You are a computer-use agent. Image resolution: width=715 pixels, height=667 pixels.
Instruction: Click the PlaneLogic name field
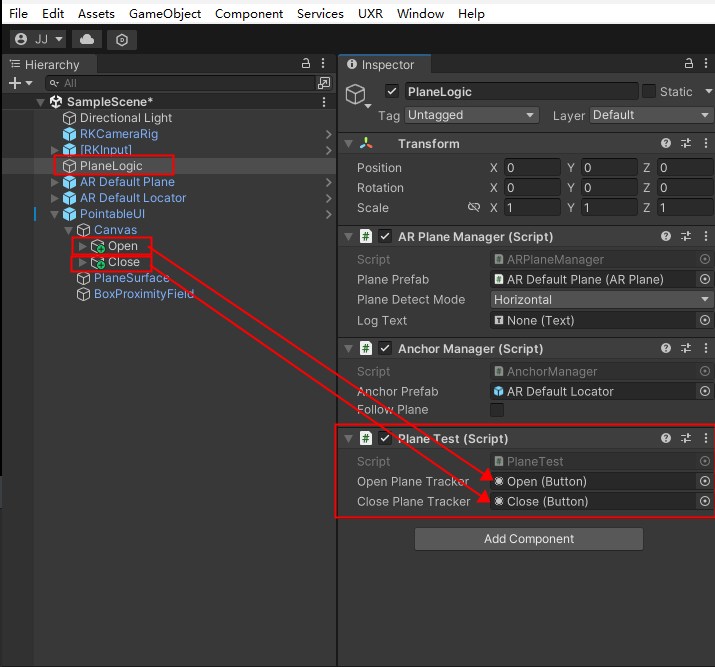[x=521, y=91]
